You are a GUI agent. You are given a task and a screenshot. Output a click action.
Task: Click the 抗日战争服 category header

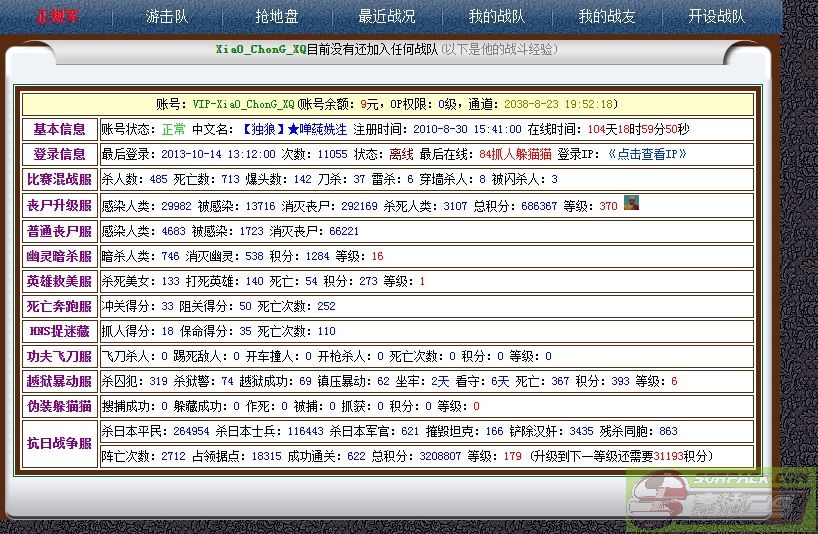[x=60, y=443]
